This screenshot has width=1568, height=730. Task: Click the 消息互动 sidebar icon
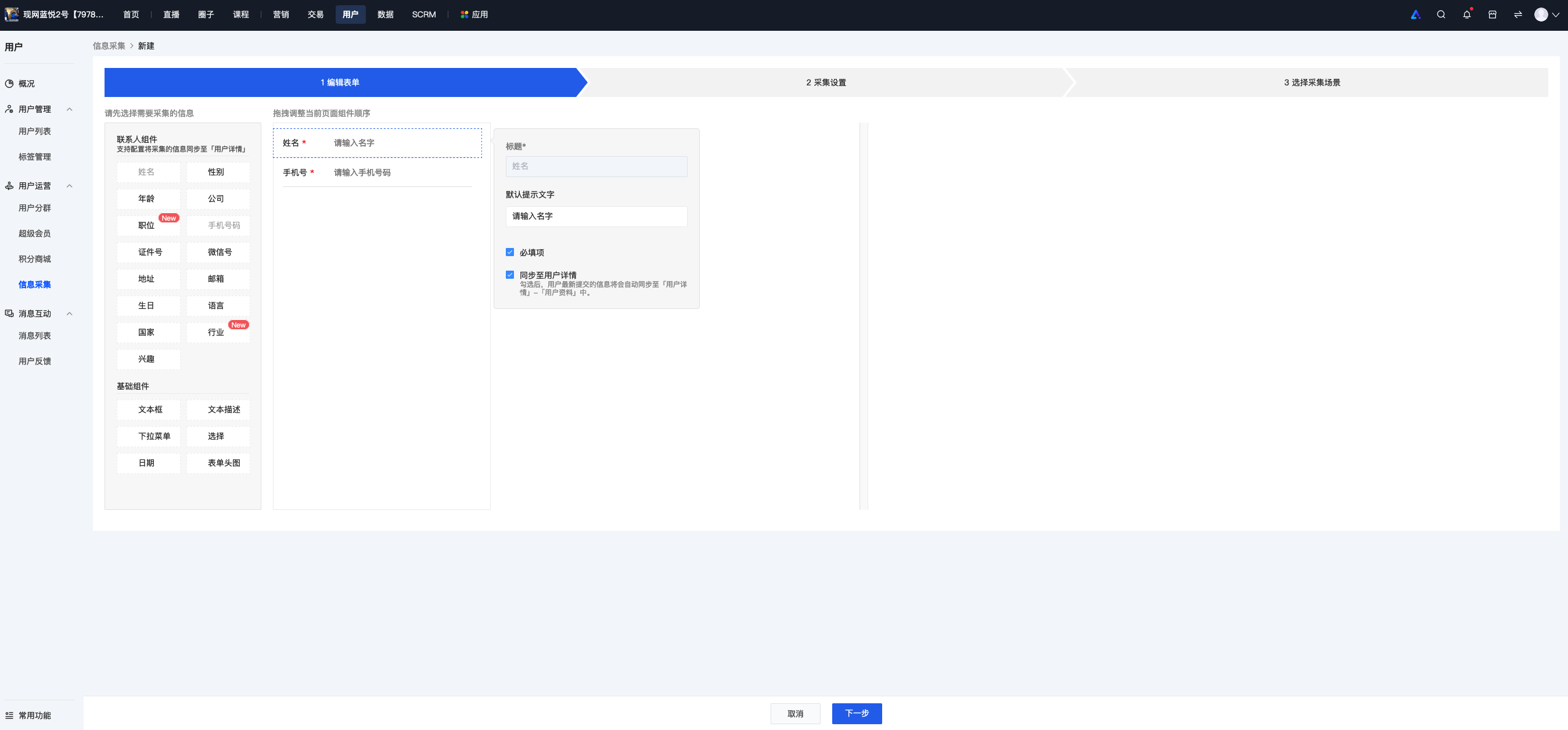9,314
